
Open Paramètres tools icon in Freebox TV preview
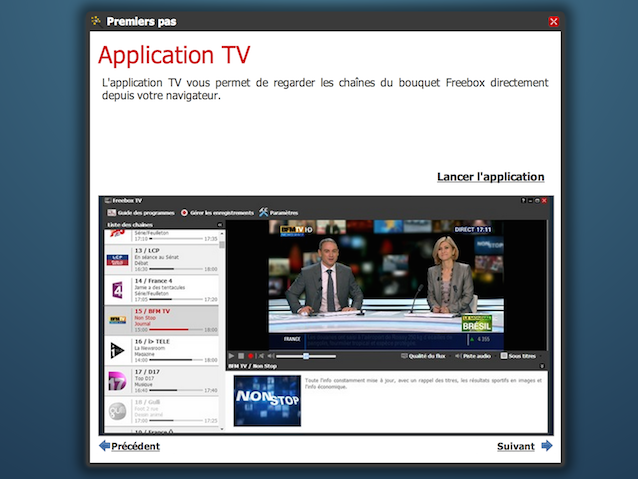(x=264, y=212)
